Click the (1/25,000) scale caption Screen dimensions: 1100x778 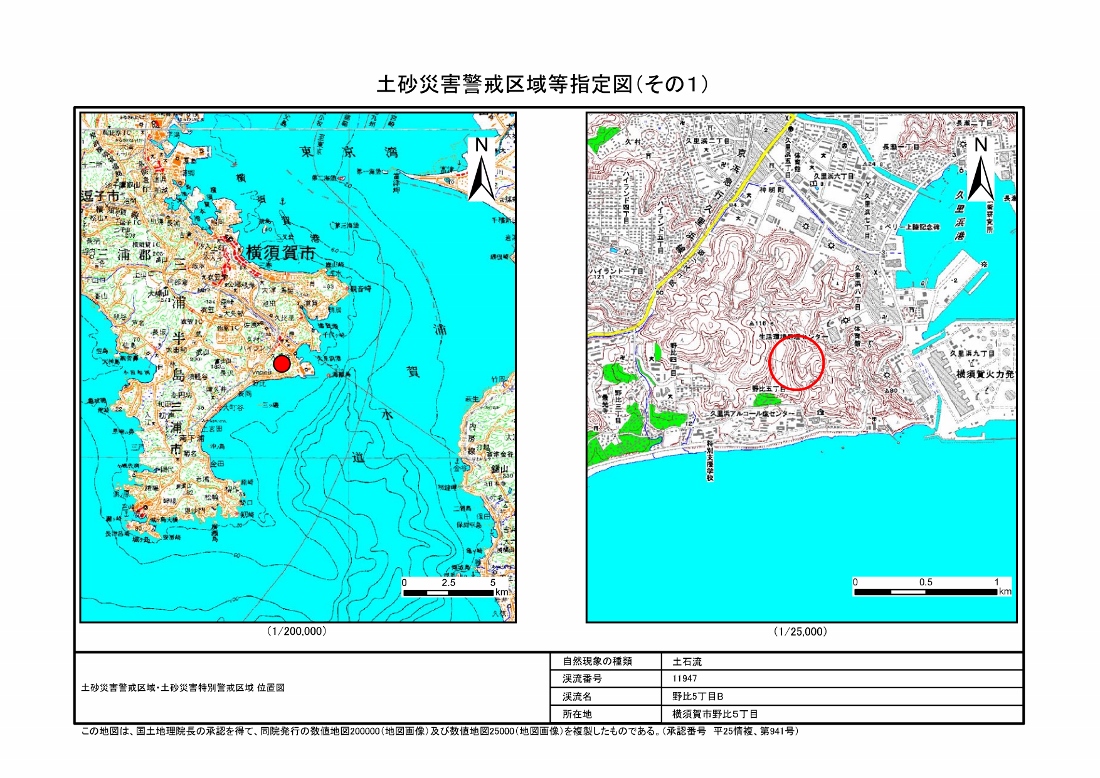800,632
